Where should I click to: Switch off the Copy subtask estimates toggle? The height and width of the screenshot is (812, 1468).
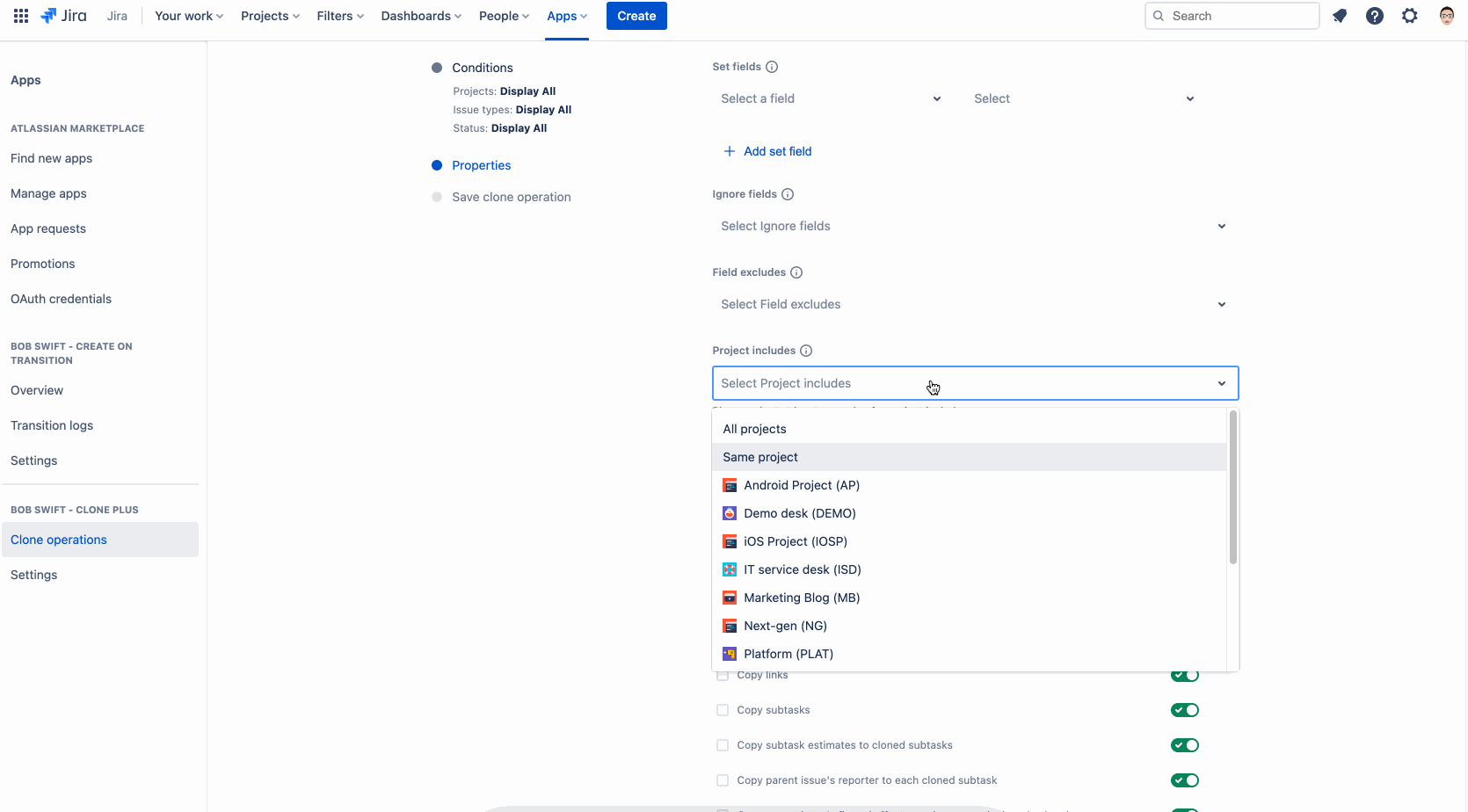[x=1185, y=745]
